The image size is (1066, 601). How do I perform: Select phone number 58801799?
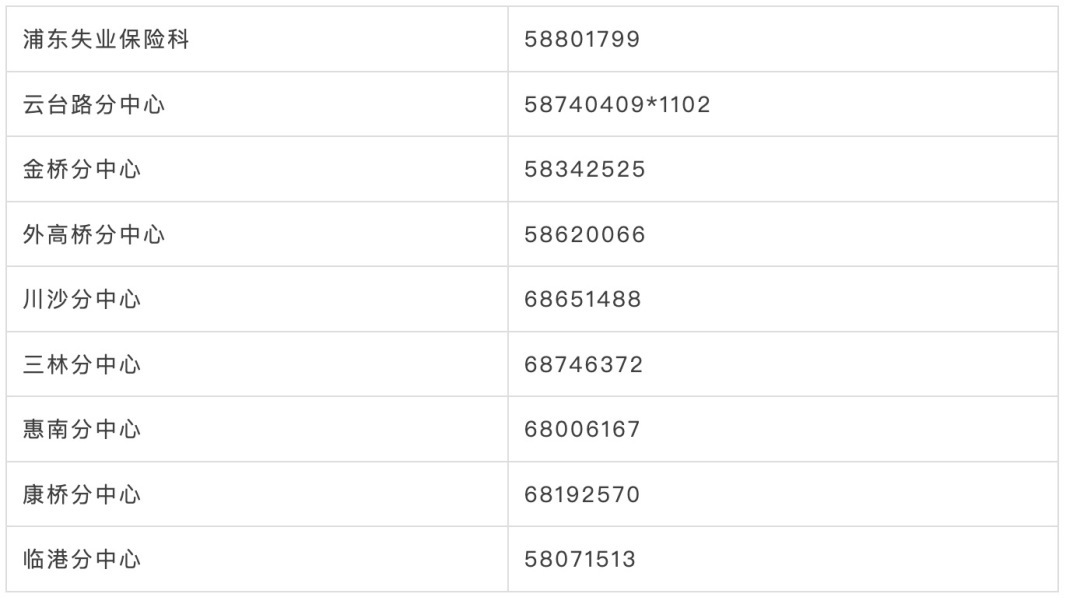582,39
